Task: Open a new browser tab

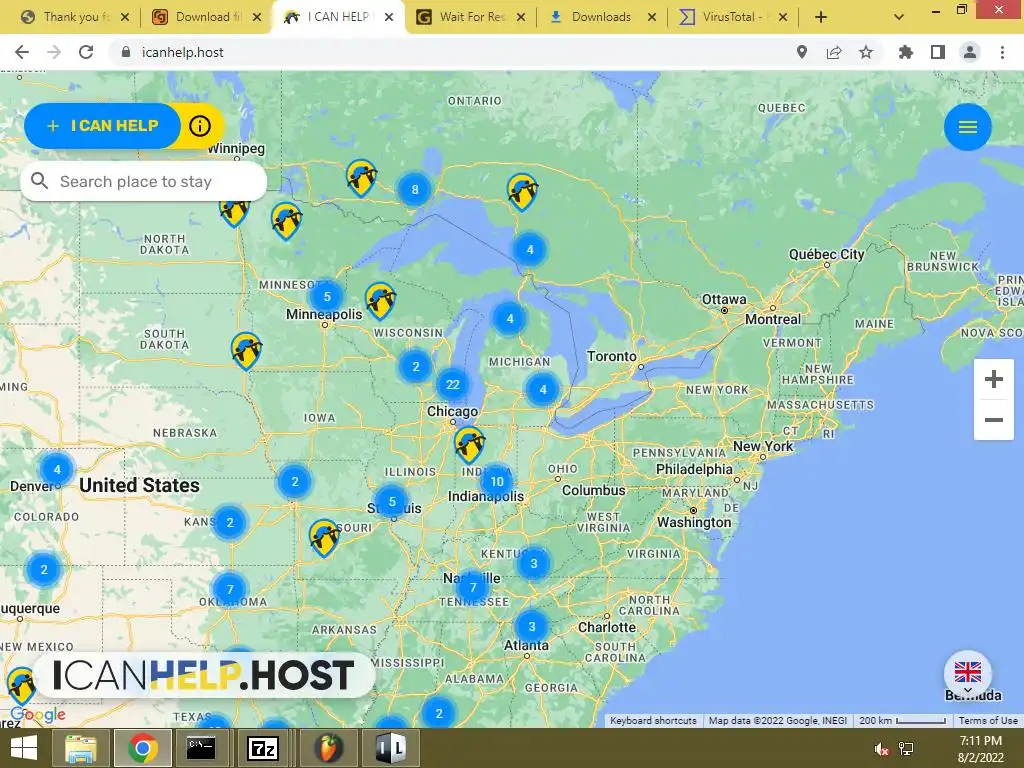Action: click(x=821, y=17)
